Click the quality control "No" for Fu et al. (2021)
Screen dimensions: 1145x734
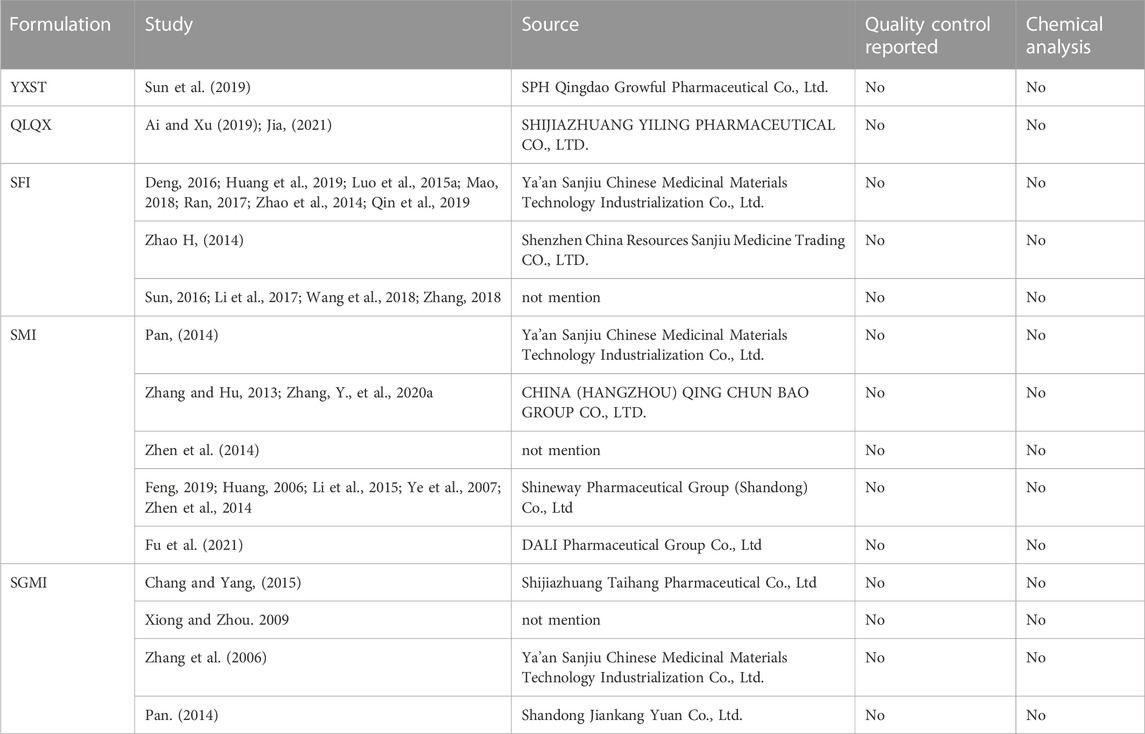click(875, 545)
